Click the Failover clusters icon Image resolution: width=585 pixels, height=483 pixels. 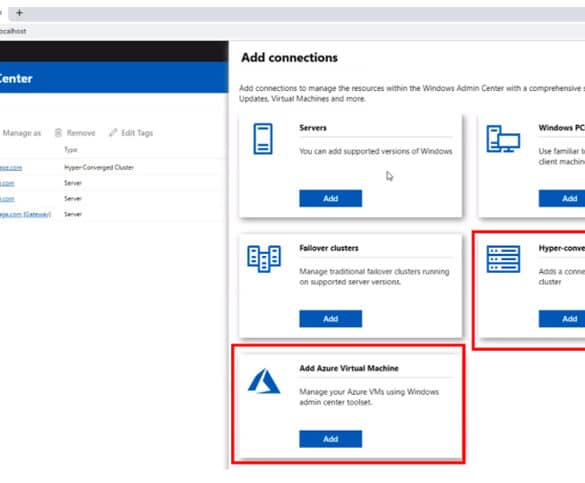pyautogui.click(x=264, y=258)
